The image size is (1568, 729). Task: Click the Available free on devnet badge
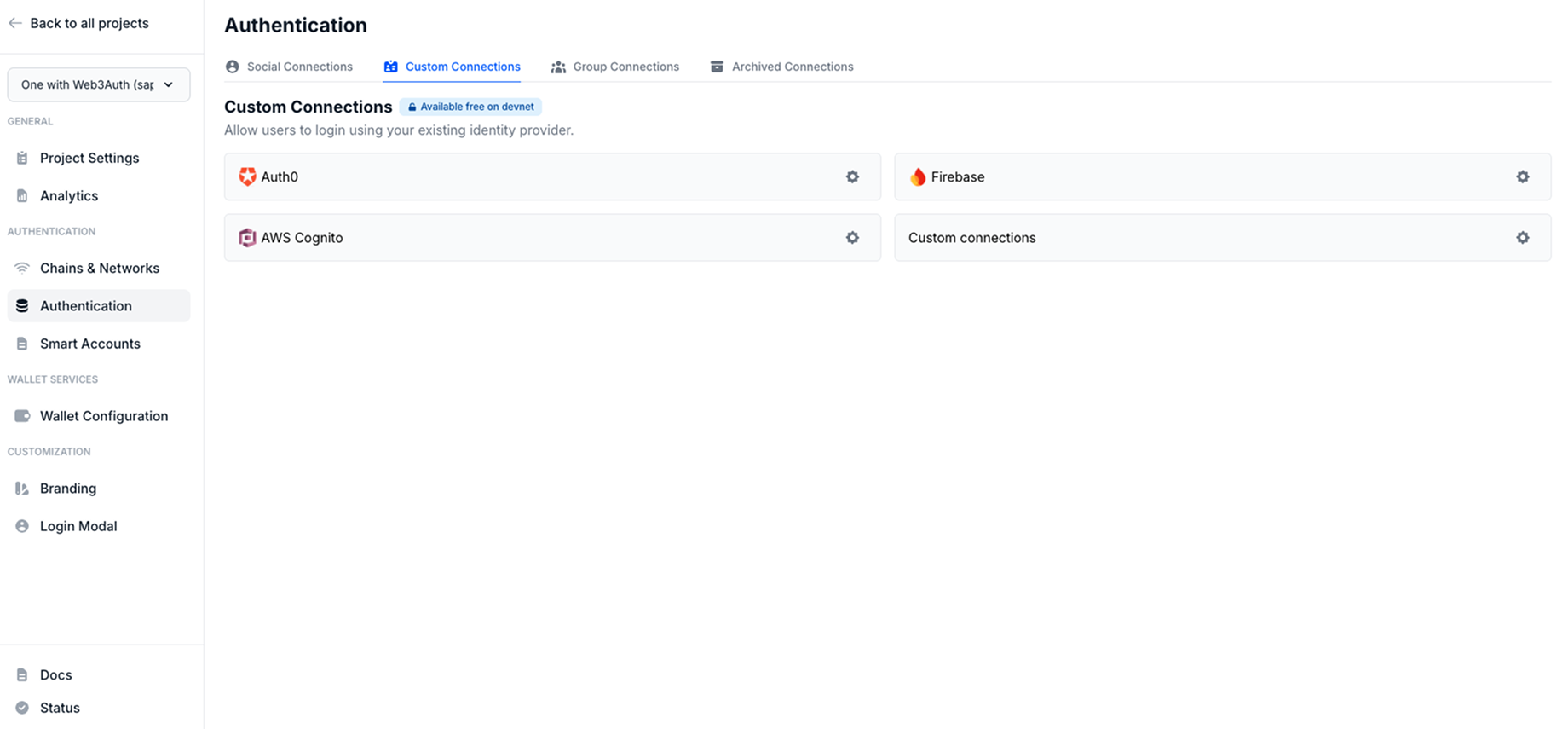tap(470, 107)
